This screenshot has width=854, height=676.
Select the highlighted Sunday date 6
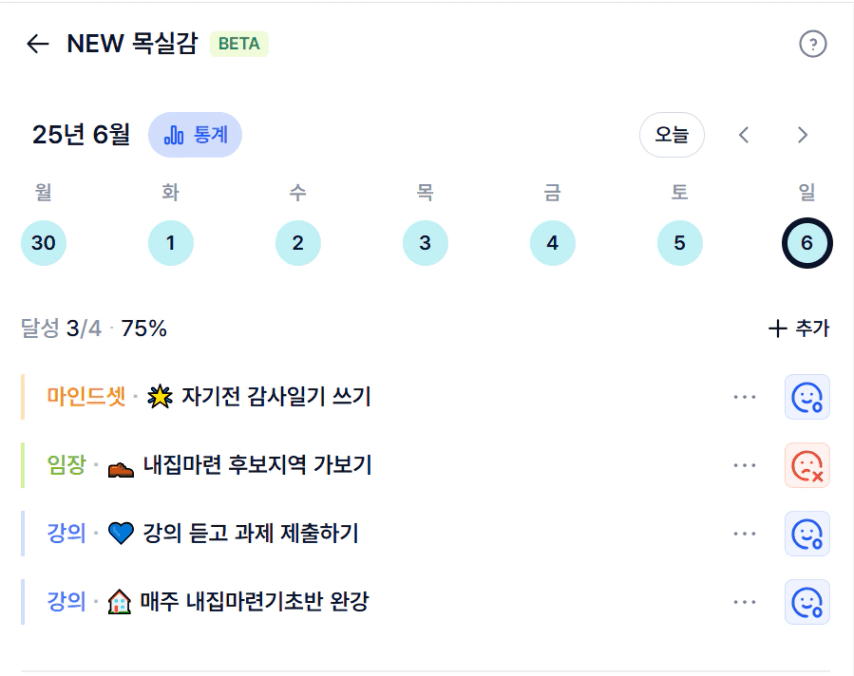tap(807, 243)
